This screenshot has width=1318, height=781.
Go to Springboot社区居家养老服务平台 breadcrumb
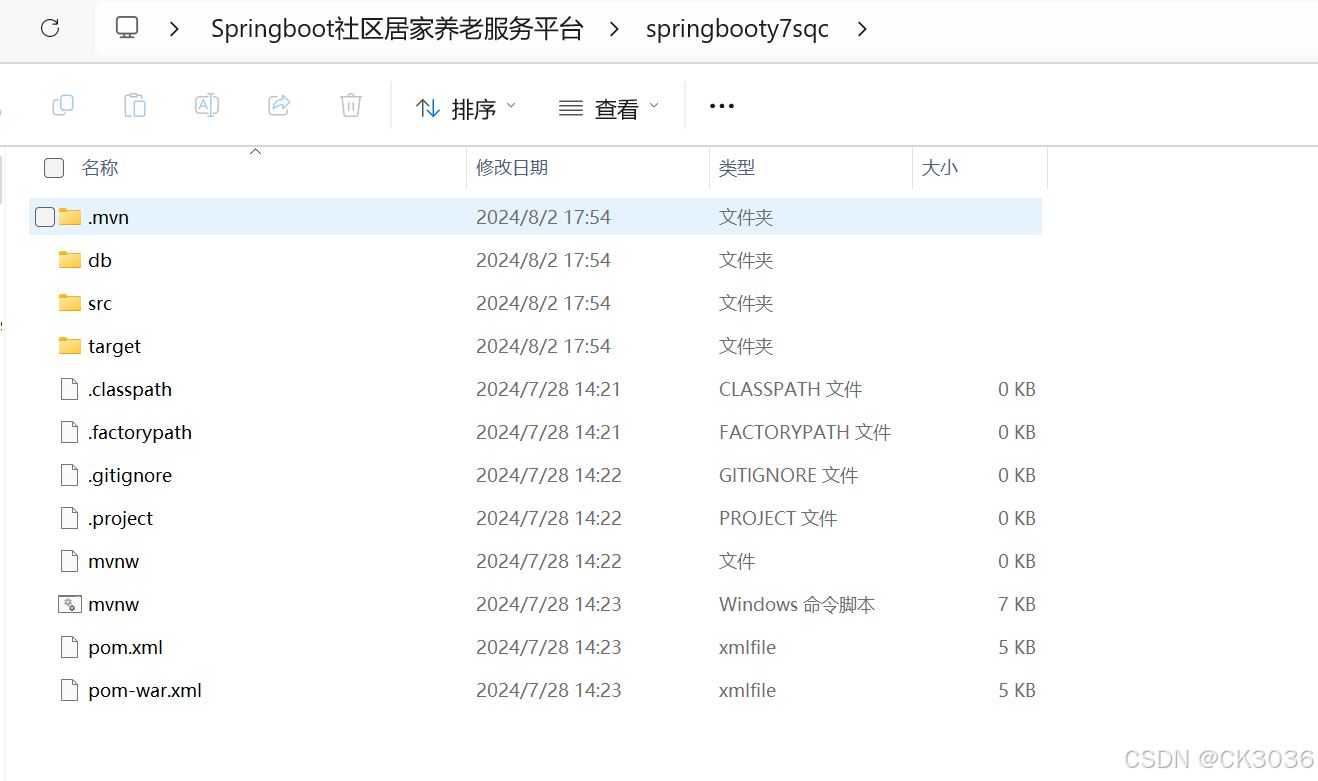pyautogui.click(x=397, y=29)
